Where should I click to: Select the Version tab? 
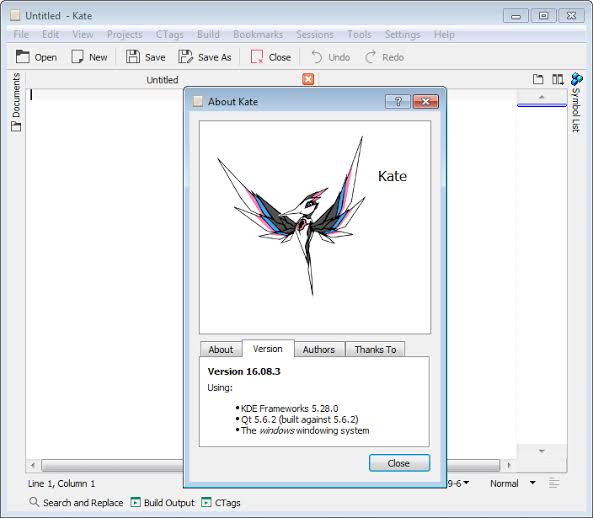(268, 348)
